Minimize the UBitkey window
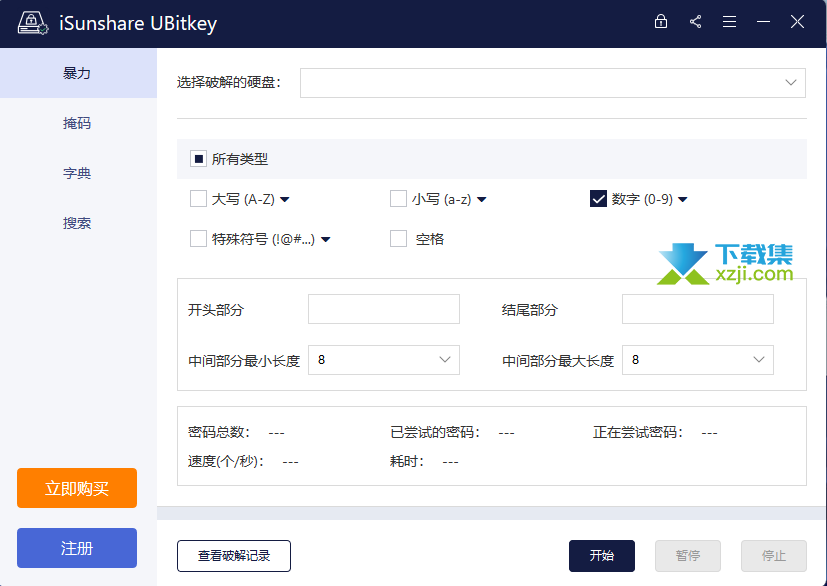The image size is (827, 586). point(763,22)
